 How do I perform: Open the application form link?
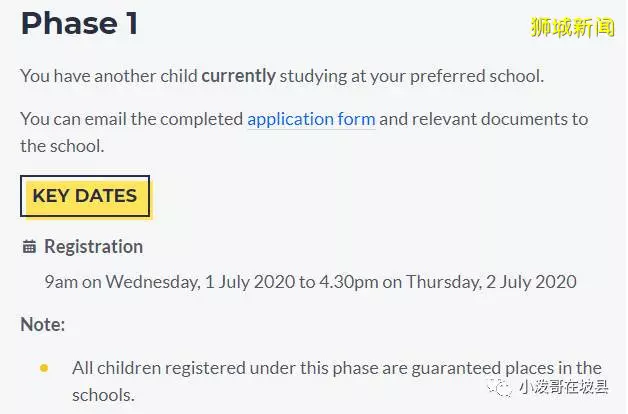click(x=311, y=119)
